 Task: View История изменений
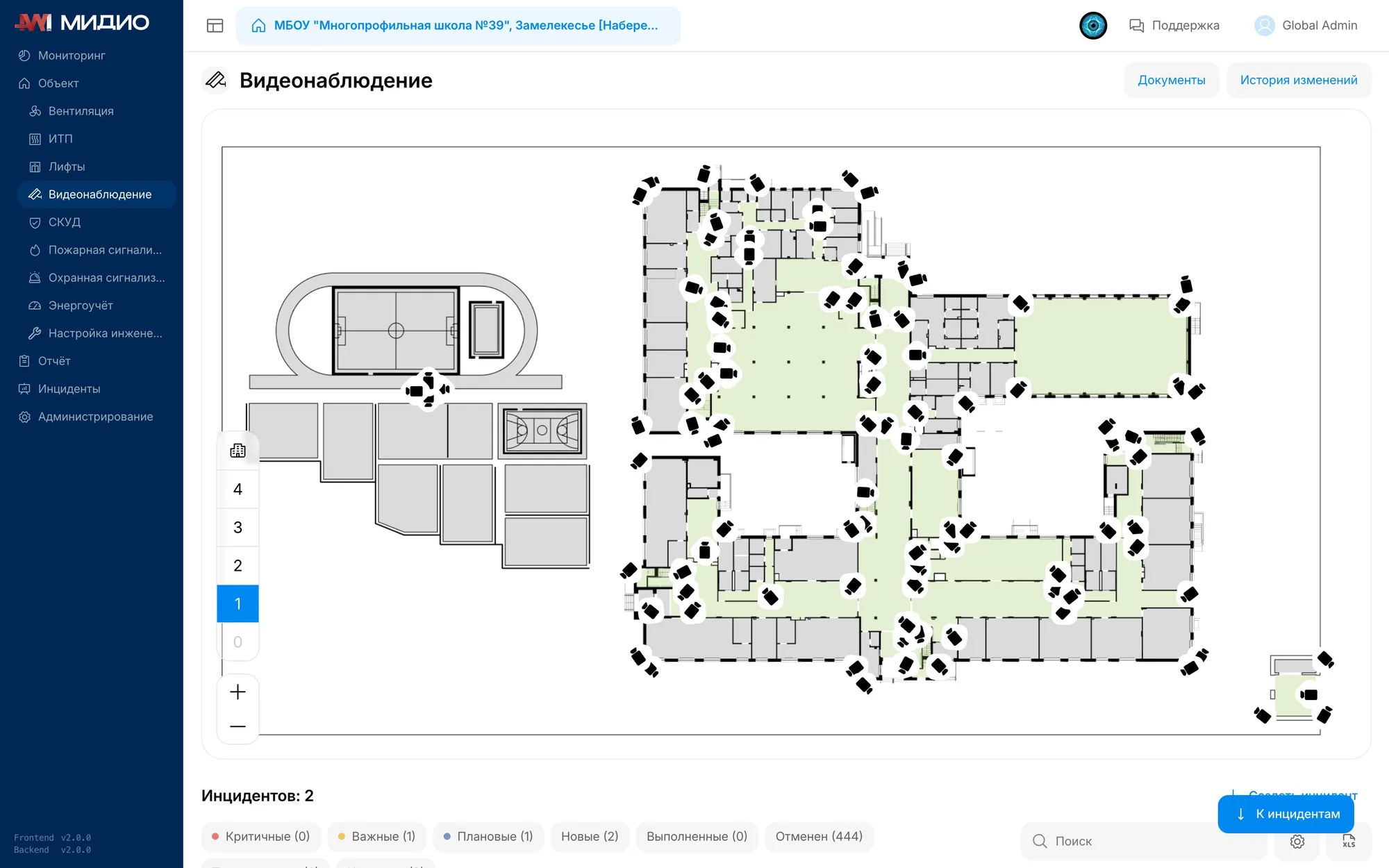click(x=1298, y=81)
